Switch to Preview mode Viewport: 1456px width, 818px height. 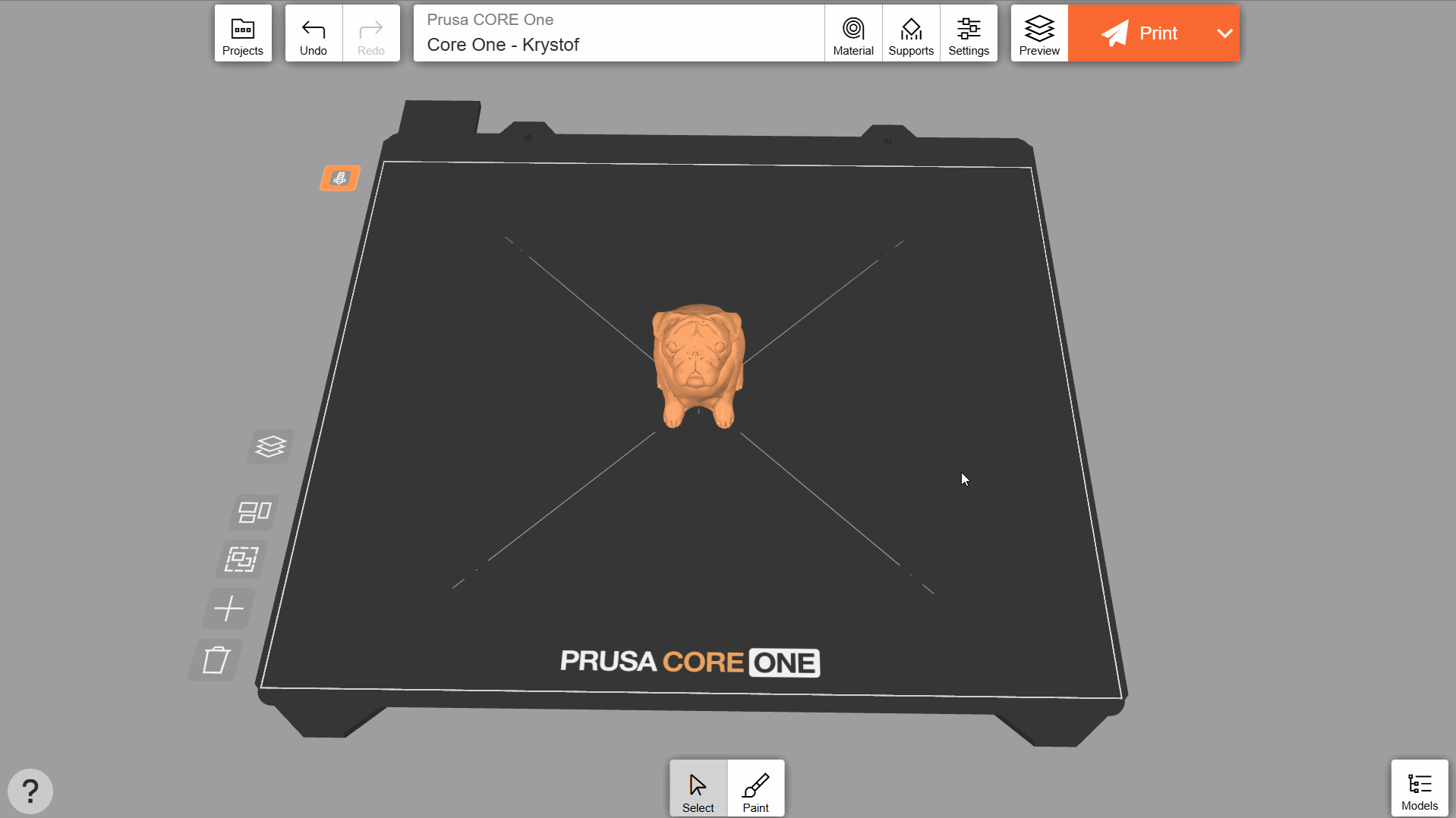point(1038,33)
